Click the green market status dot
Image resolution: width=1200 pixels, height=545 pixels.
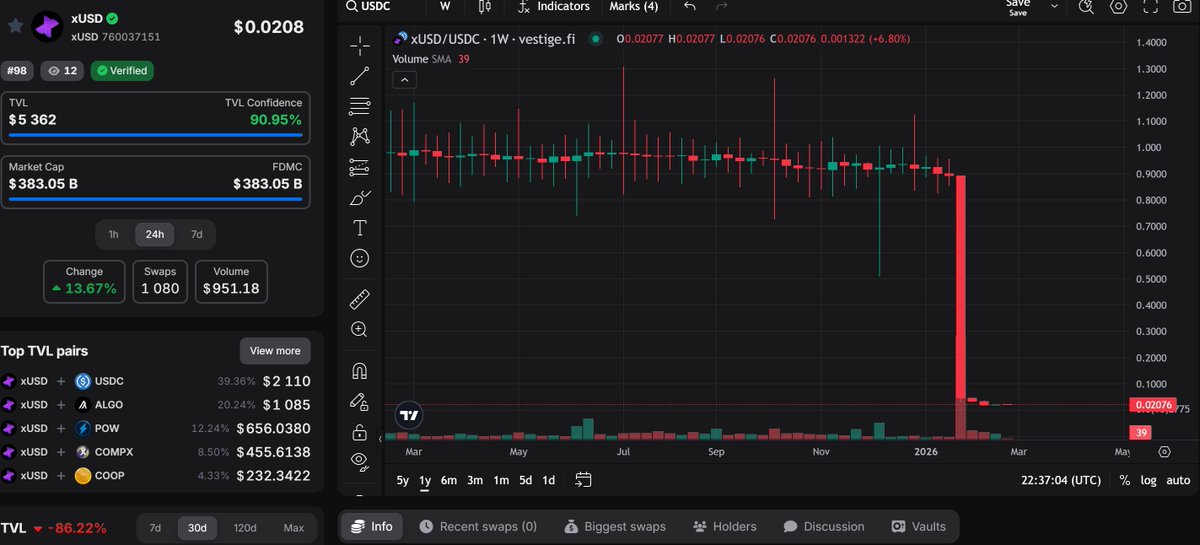(596, 39)
